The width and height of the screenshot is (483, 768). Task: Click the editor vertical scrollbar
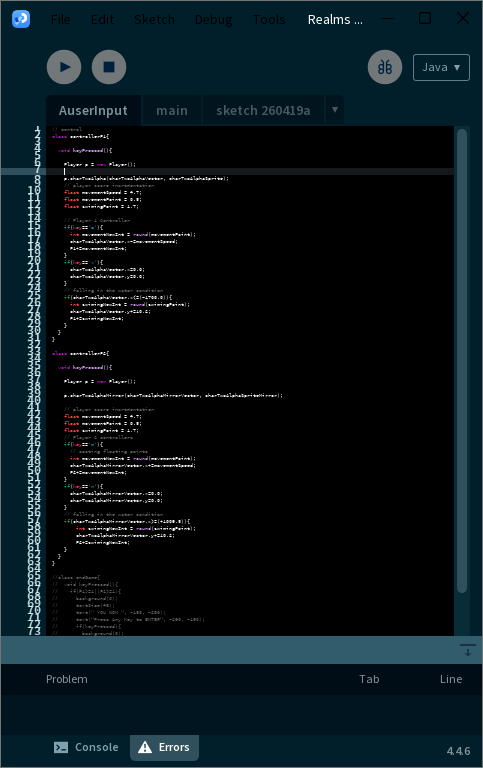[x=461, y=361]
